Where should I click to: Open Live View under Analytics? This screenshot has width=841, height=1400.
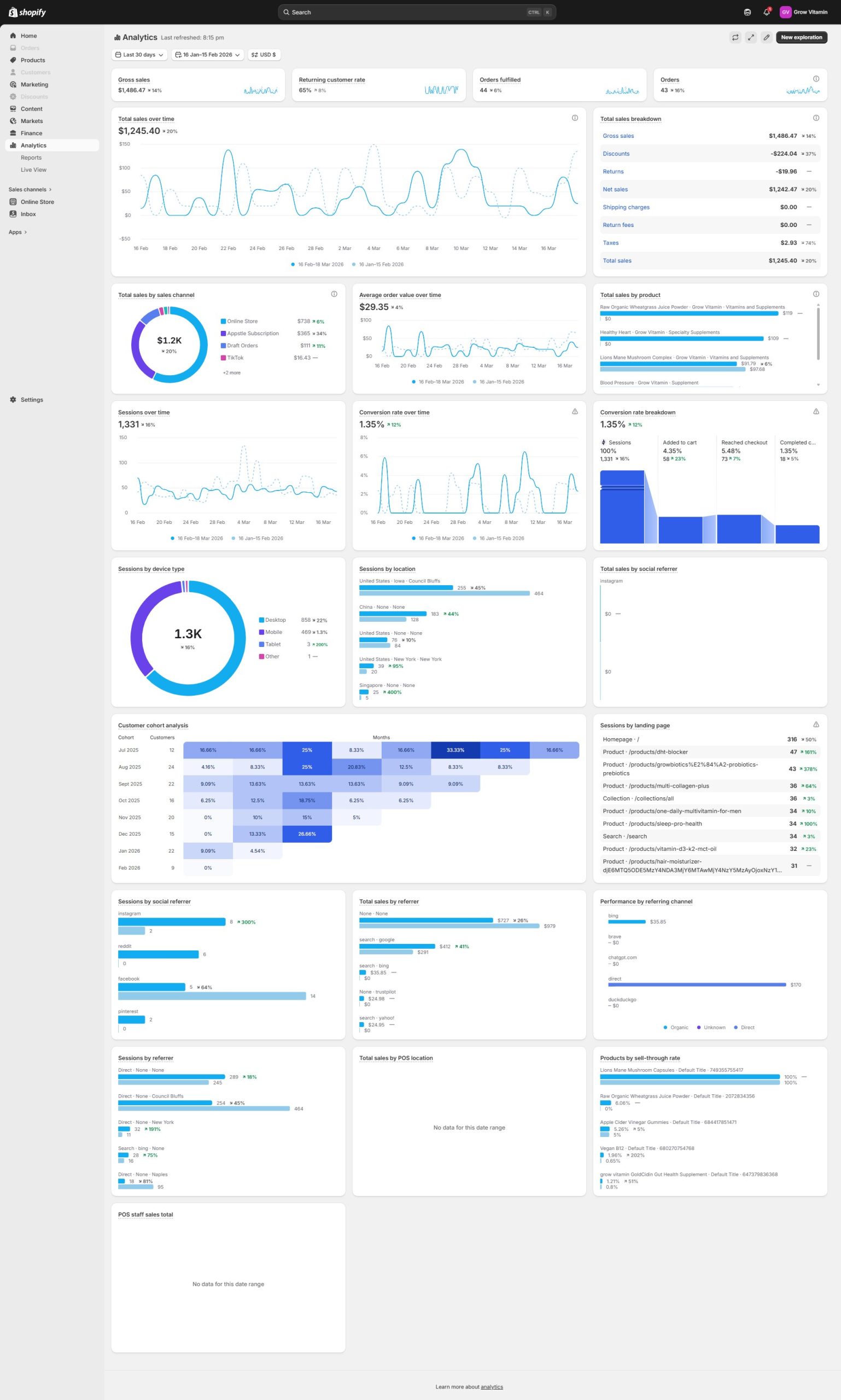coord(33,170)
